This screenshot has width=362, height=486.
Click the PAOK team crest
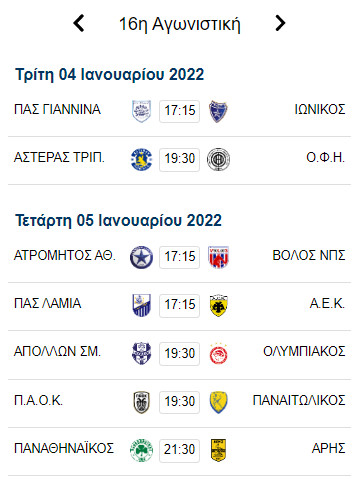pyautogui.click(x=141, y=402)
